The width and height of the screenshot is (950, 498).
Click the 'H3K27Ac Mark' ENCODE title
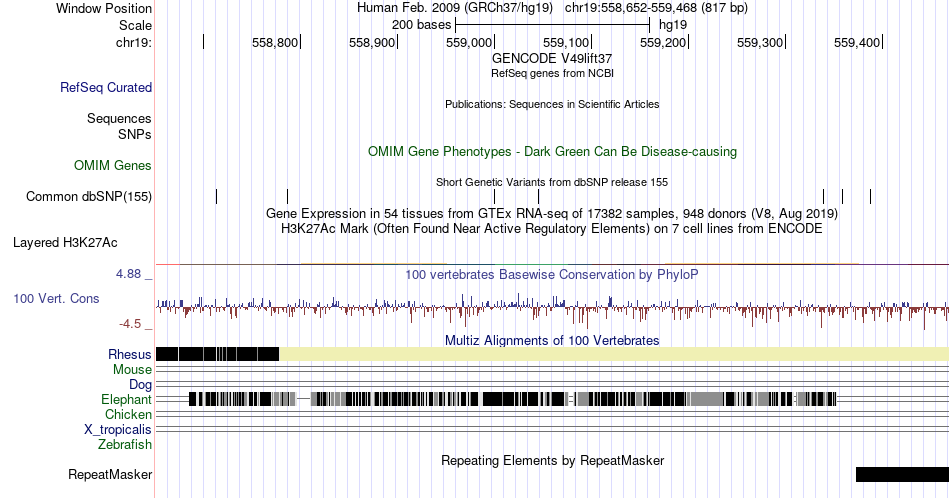click(x=552, y=228)
